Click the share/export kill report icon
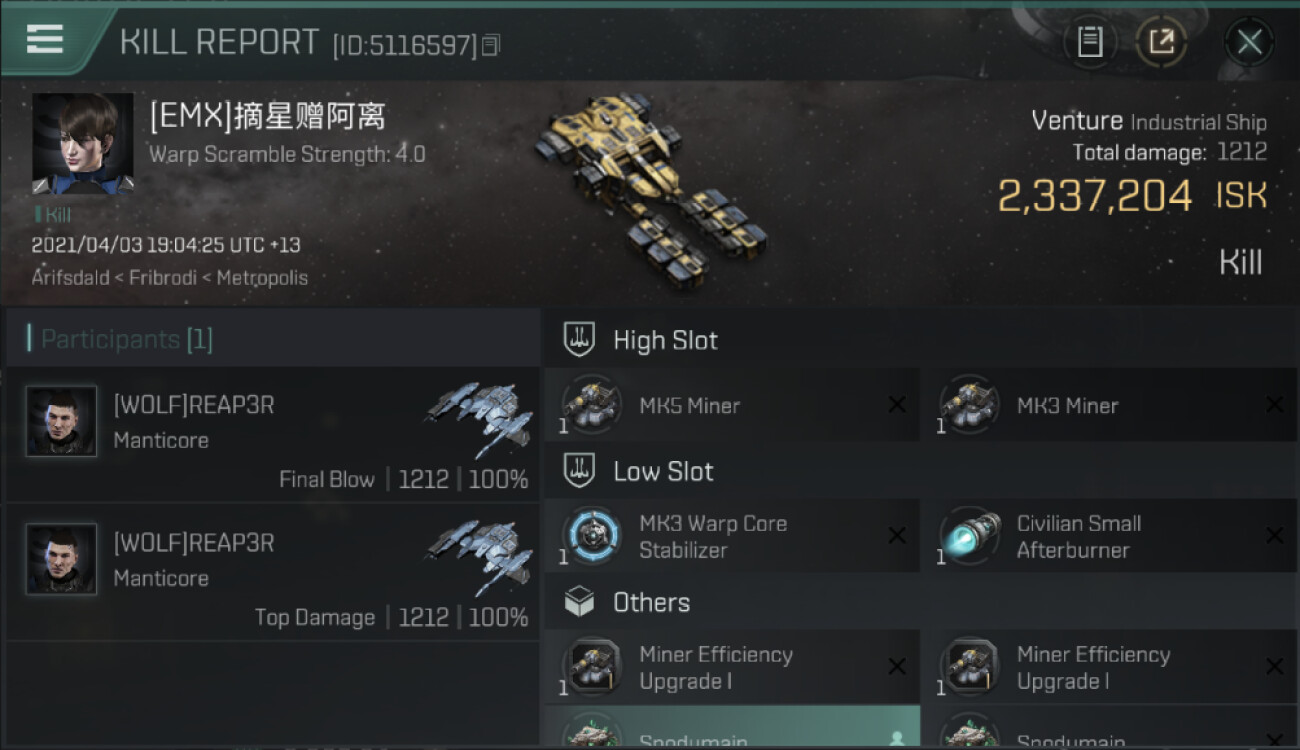 1161,42
